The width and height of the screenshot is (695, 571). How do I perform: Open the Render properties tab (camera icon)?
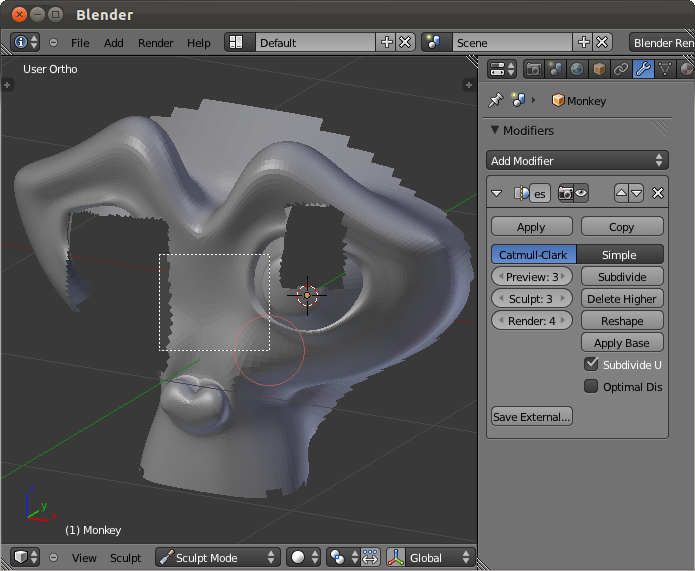[534, 69]
